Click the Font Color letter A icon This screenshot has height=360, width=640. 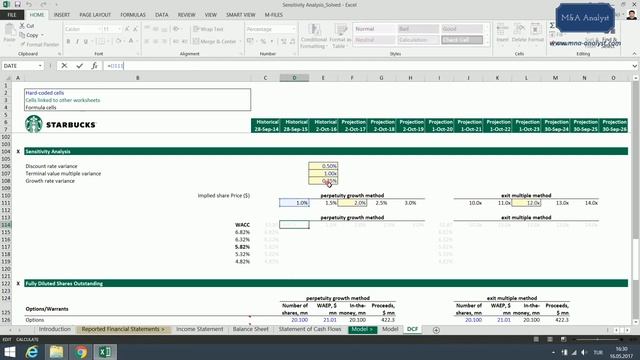(131, 41)
